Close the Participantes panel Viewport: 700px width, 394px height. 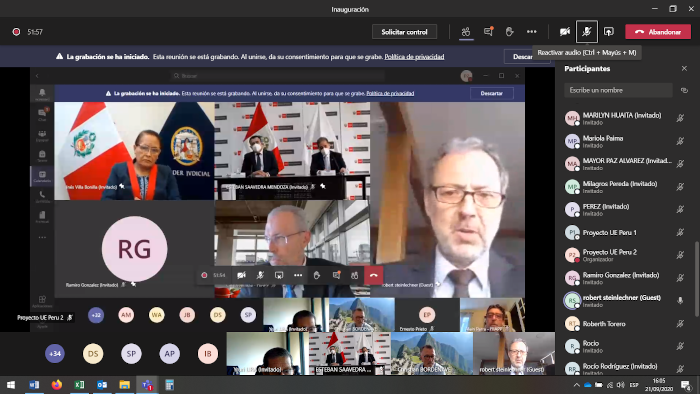pos(684,68)
